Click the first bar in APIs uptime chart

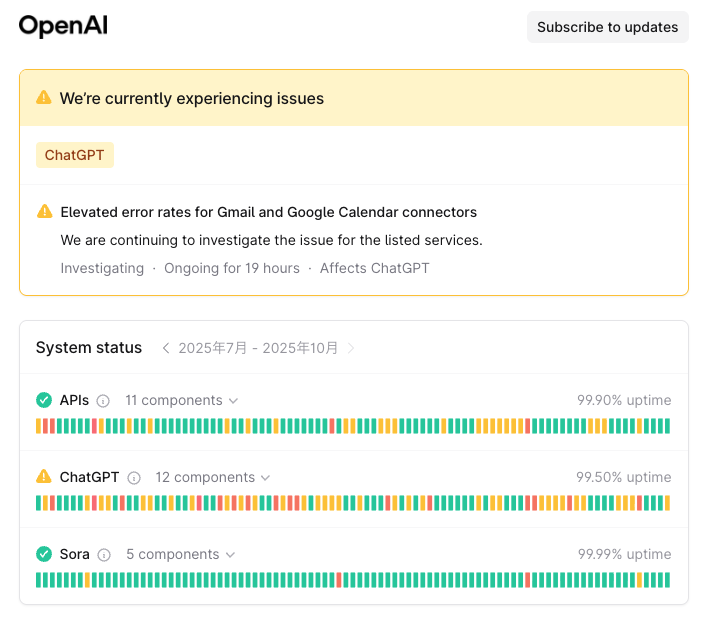[39, 426]
